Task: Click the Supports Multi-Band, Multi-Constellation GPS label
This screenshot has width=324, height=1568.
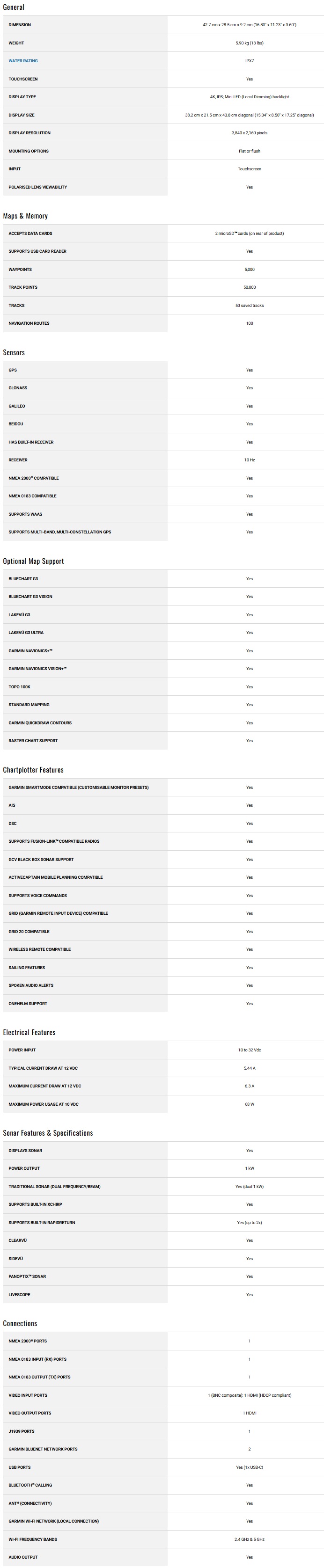Action: 59,532
